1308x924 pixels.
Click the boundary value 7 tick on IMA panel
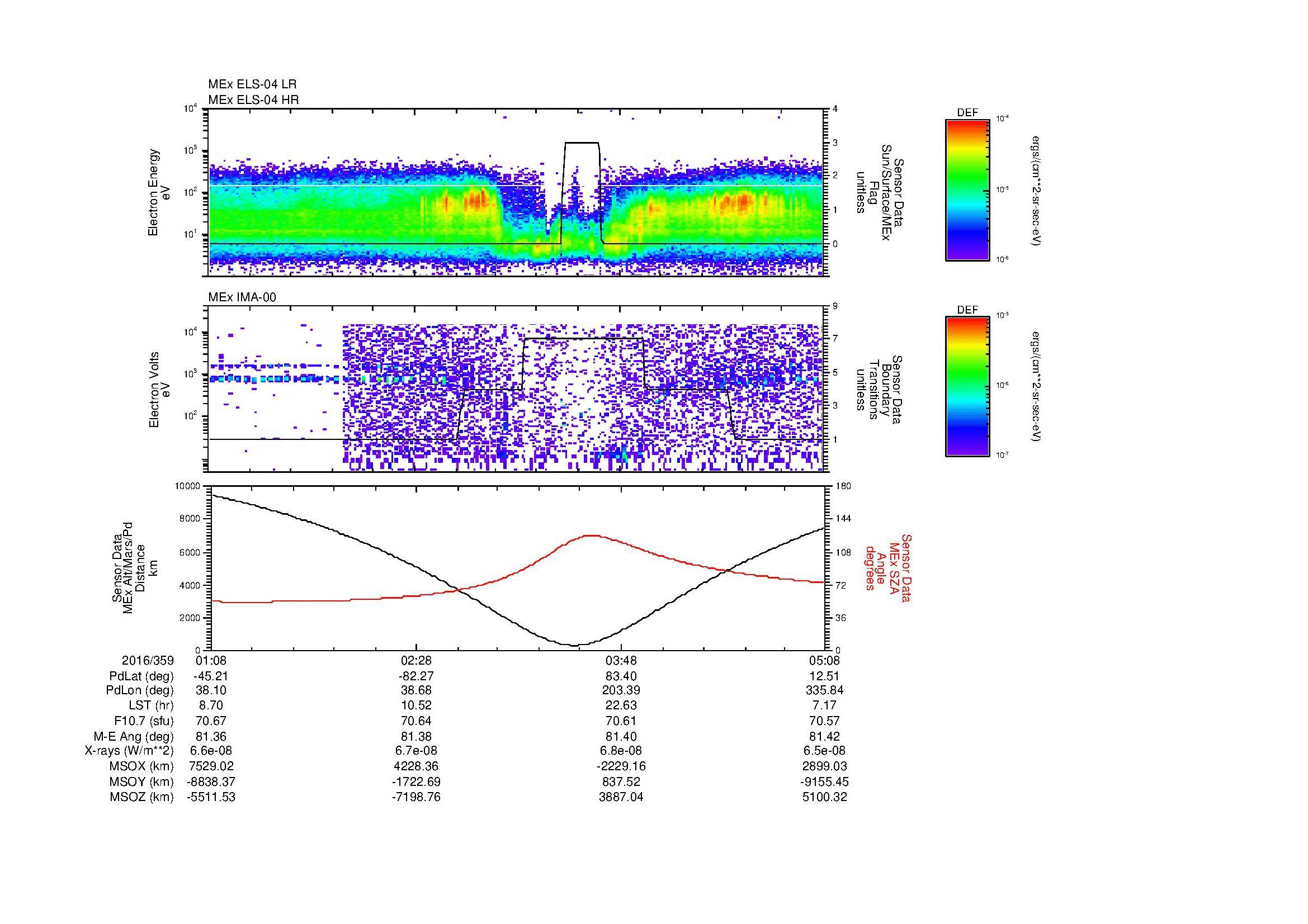(x=835, y=339)
